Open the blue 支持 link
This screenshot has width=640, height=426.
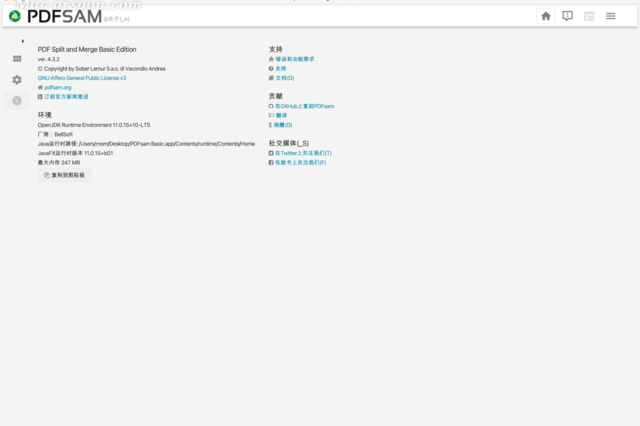[x=280, y=69]
